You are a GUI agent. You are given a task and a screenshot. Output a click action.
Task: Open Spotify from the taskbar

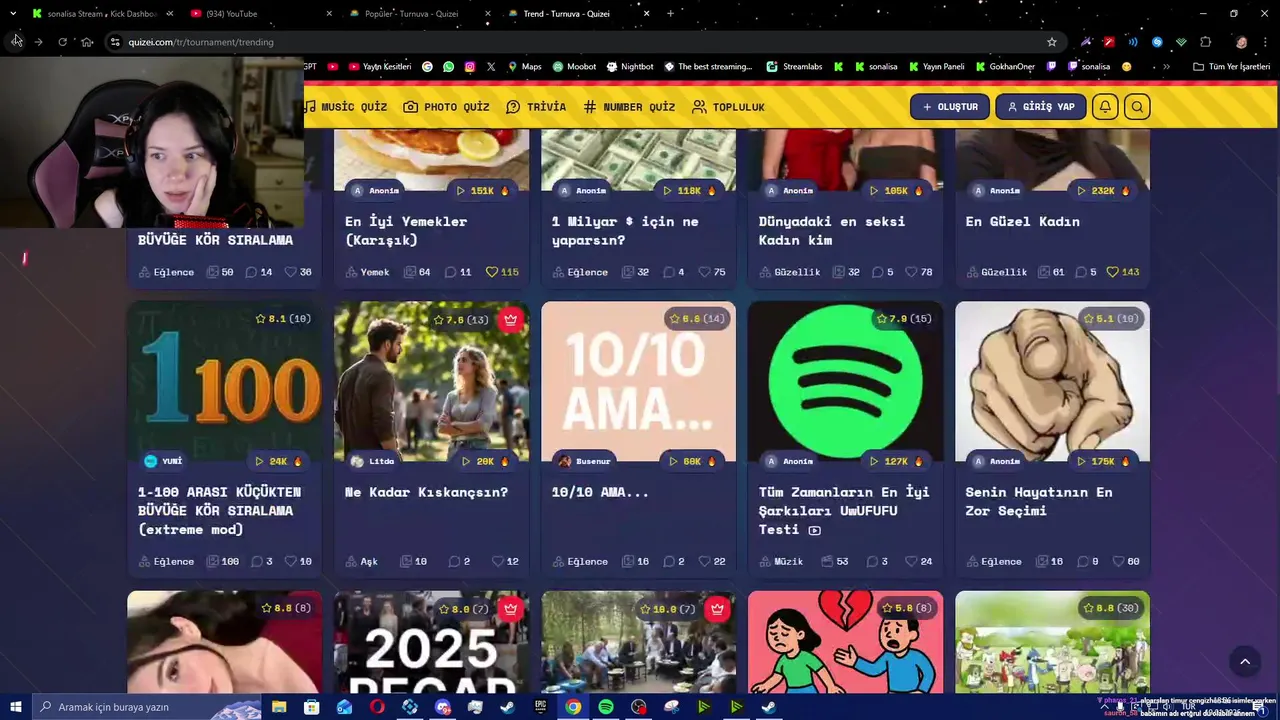pos(606,707)
